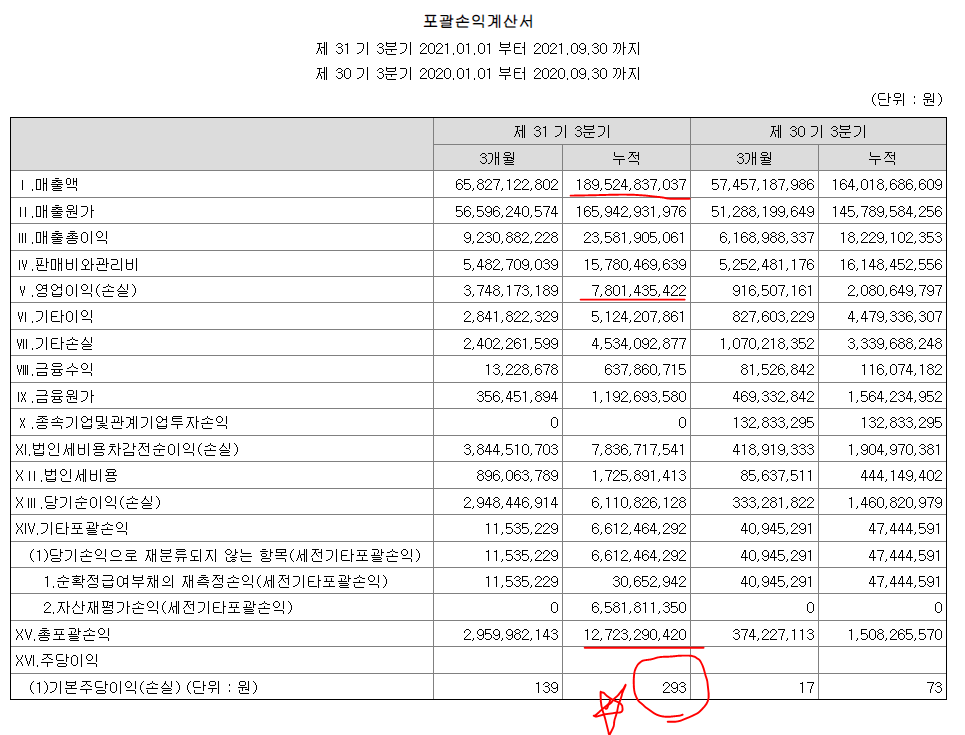
Task: Click row label XIV.기타포괄손익
Action: (71, 529)
